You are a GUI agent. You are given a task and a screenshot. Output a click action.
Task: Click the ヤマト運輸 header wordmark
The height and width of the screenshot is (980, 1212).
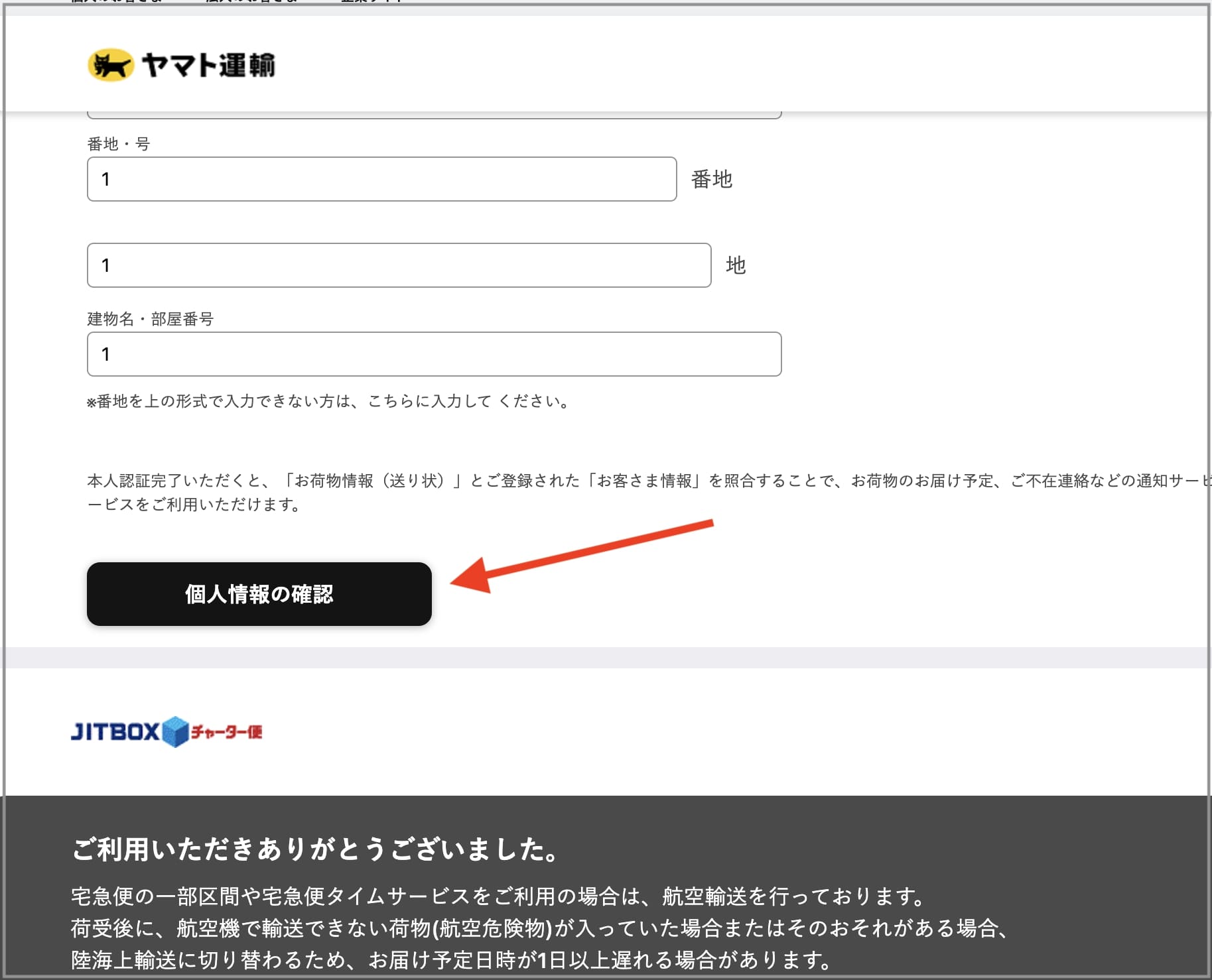[x=208, y=65]
